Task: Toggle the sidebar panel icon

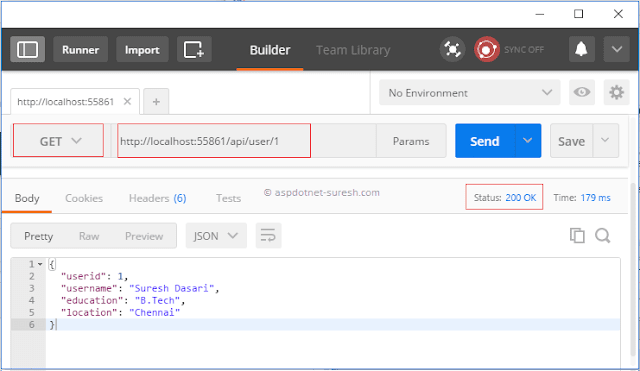Action: pyautogui.click(x=27, y=50)
